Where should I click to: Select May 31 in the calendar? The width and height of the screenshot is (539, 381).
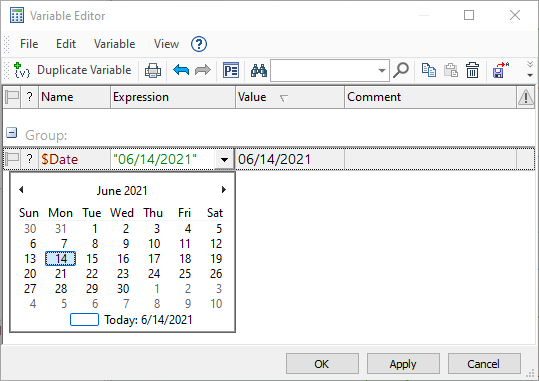coord(61,229)
